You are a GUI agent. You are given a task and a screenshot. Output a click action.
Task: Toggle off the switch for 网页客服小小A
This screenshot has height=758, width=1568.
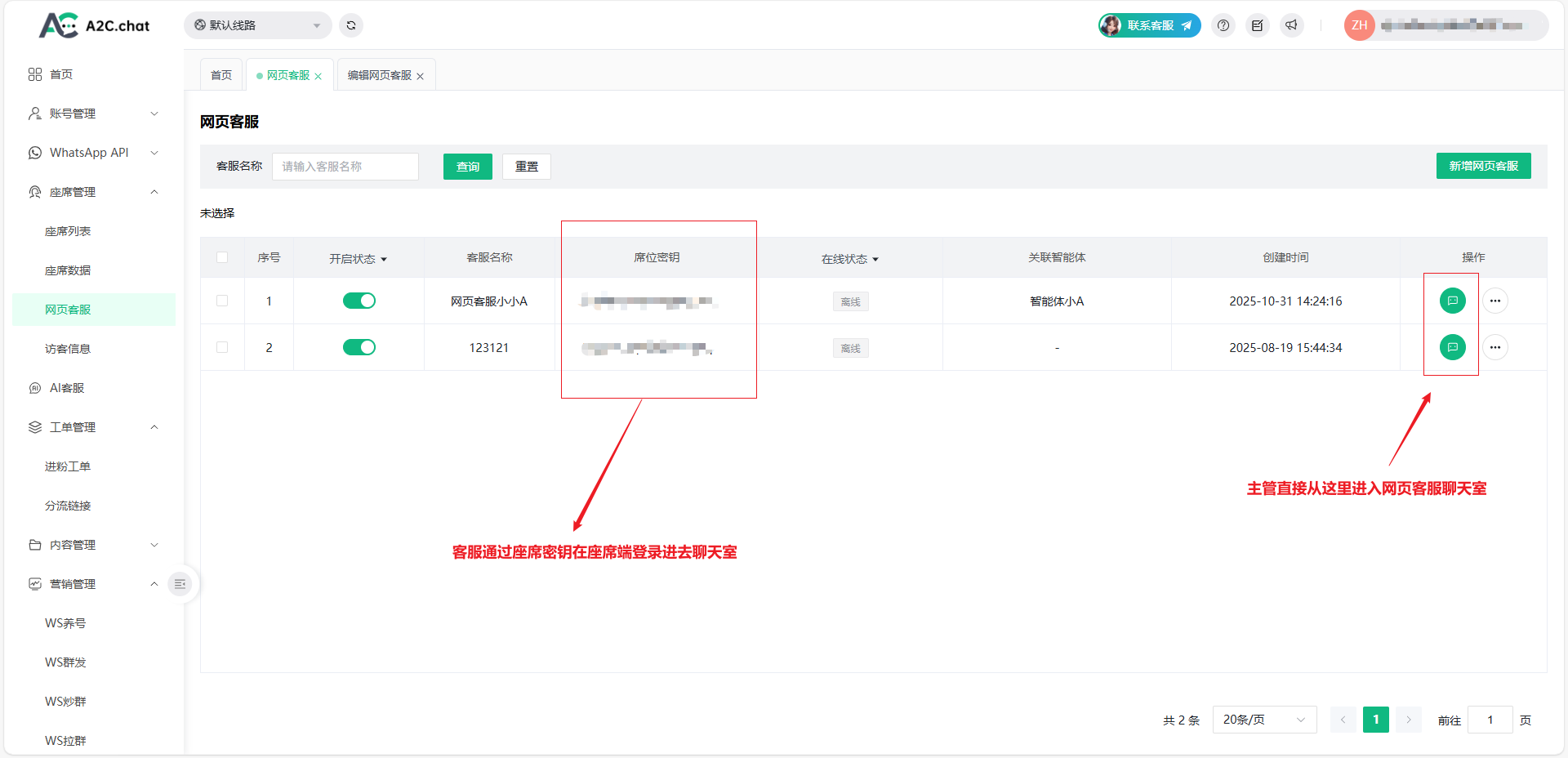coord(359,301)
